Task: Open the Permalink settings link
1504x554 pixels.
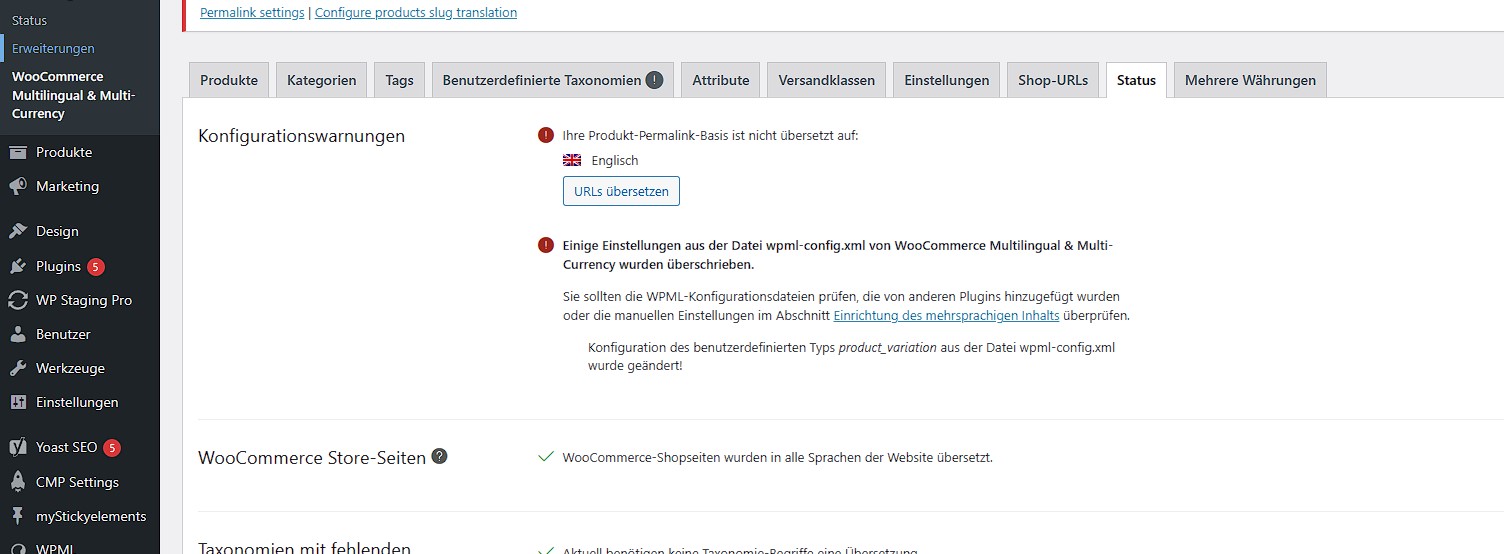Action: 252,13
